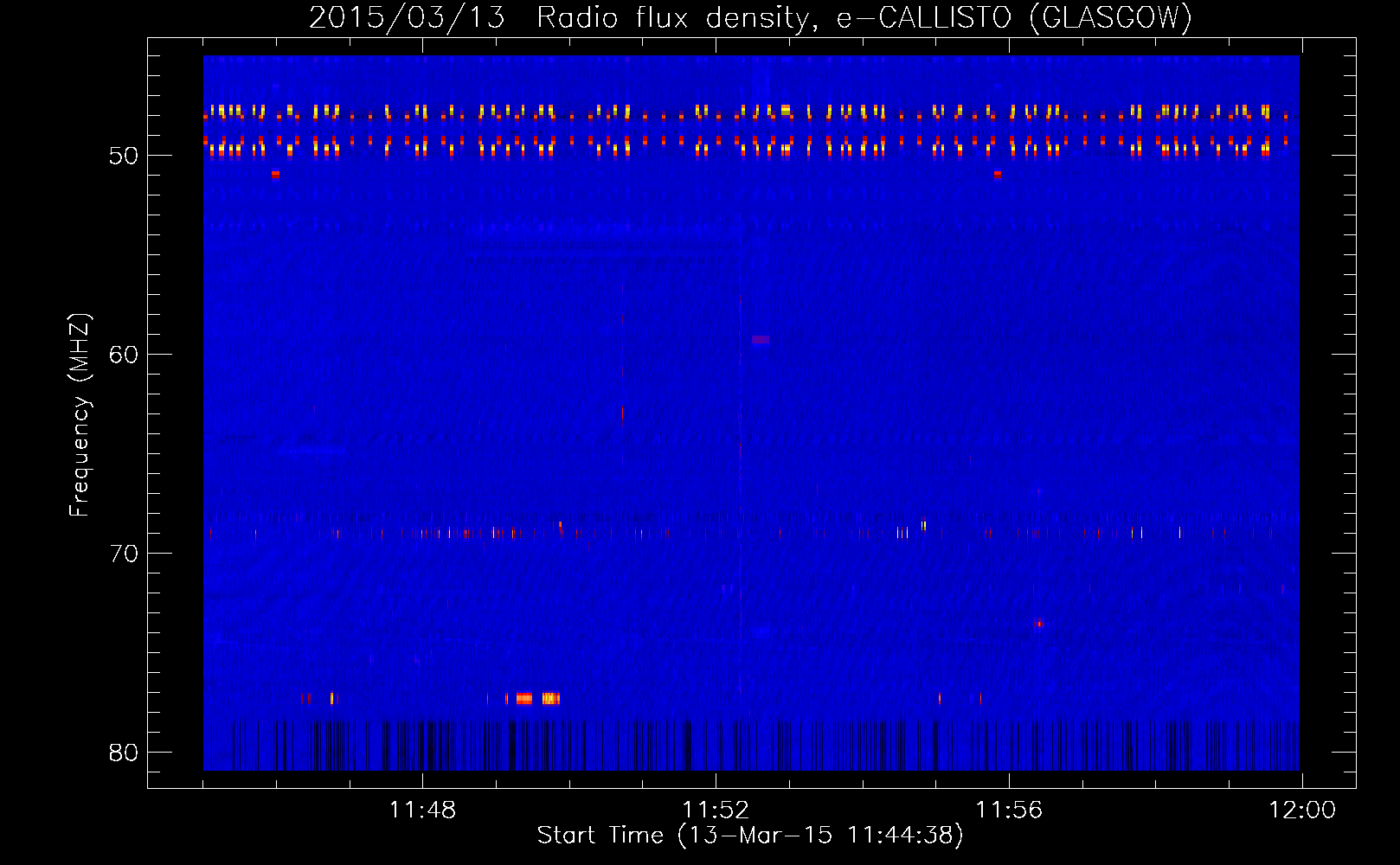Click the bright burst near 77 MHz at 11:49
The image size is (1400, 865).
525,699
